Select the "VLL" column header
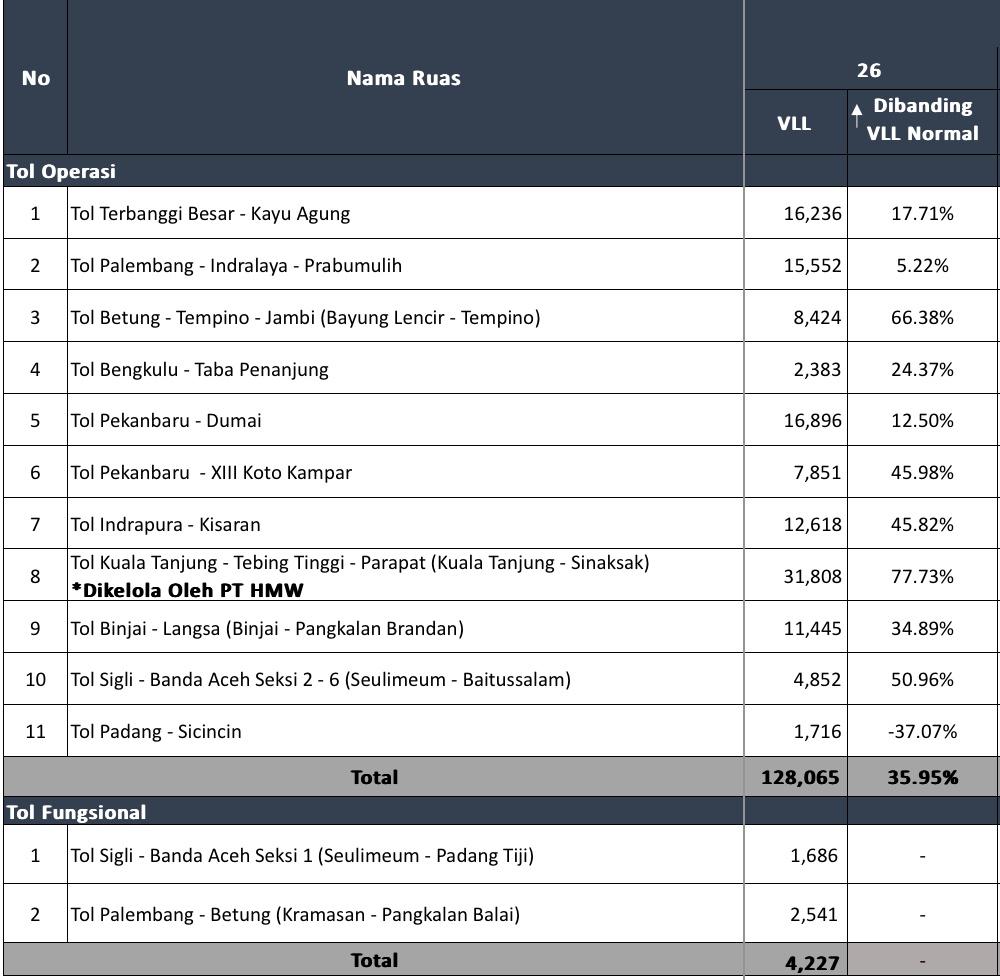1000x980 pixels. coord(794,124)
